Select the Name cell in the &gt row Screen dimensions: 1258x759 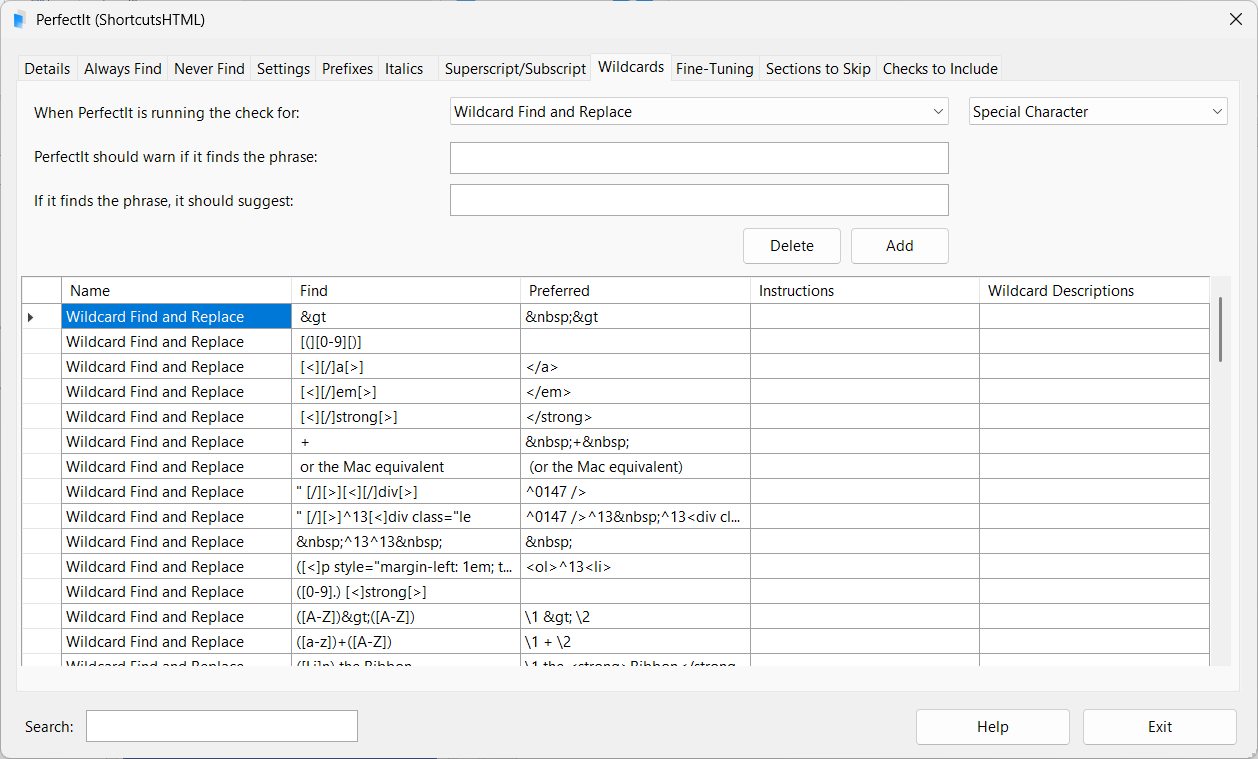pyautogui.click(x=176, y=317)
